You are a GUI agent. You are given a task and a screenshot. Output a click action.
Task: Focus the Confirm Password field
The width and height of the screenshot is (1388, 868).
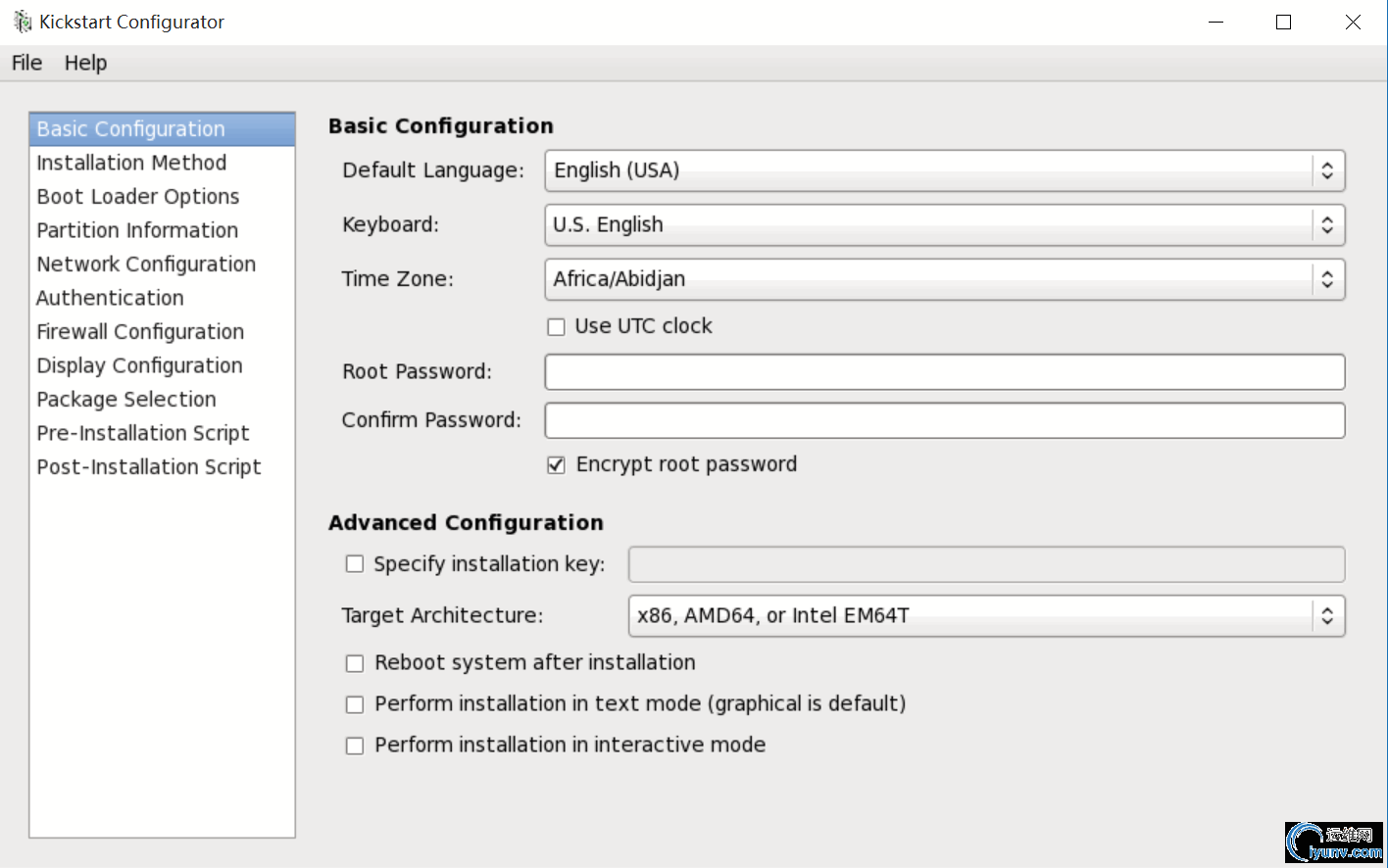point(944,420)
